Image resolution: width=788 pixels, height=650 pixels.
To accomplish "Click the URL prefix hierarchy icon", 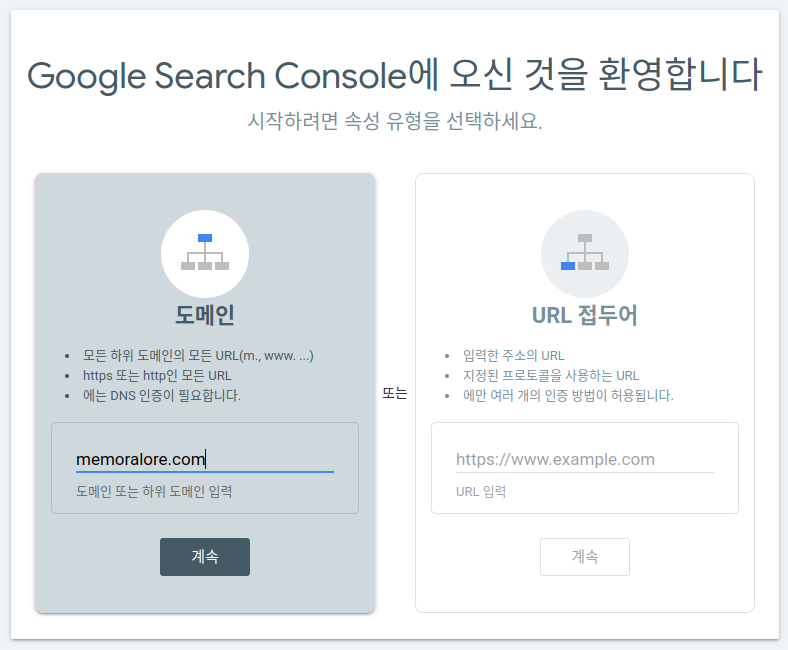I will coord(585,253).
